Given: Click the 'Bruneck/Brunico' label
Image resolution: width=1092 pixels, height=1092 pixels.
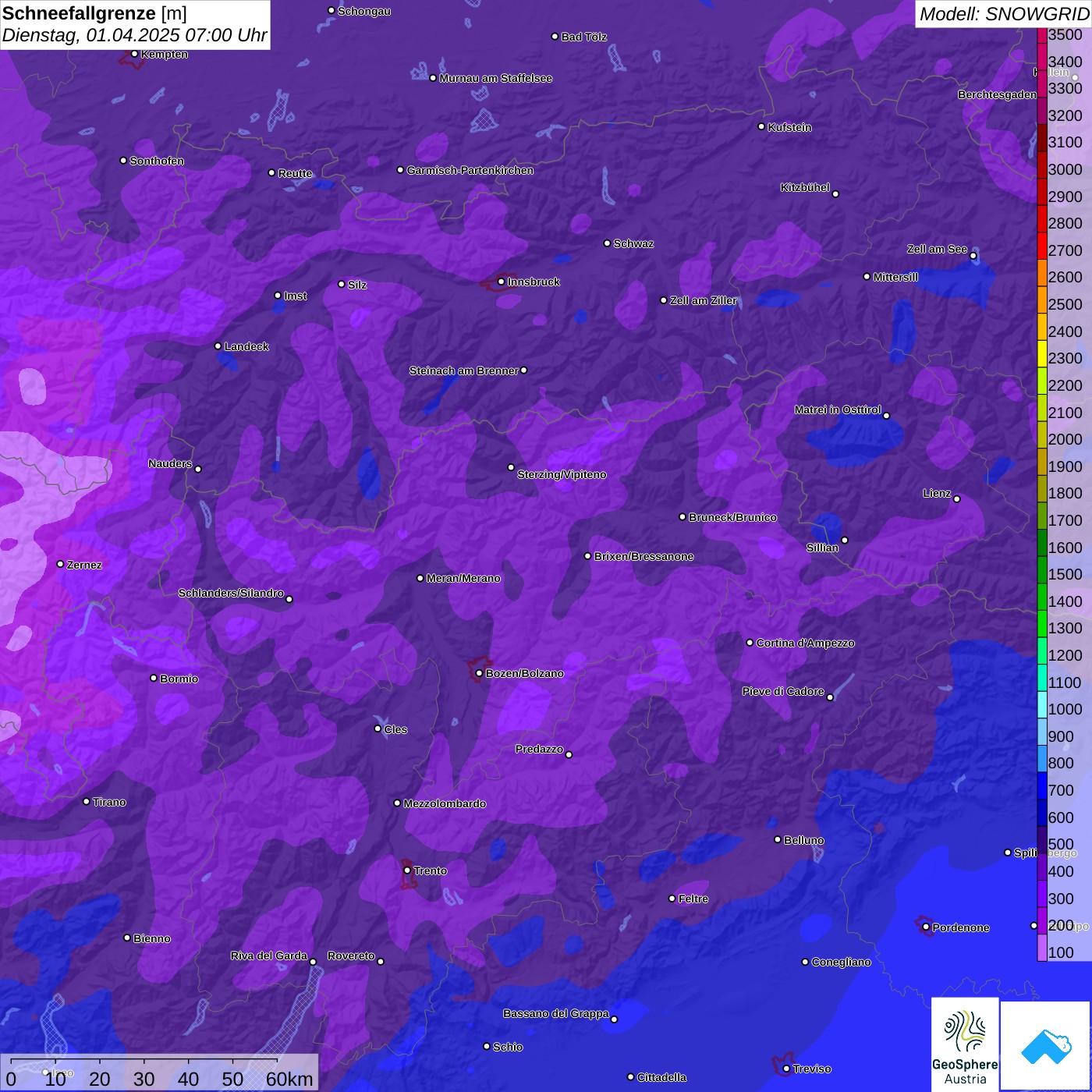Looking at the screenshot, I should (733, 517).
